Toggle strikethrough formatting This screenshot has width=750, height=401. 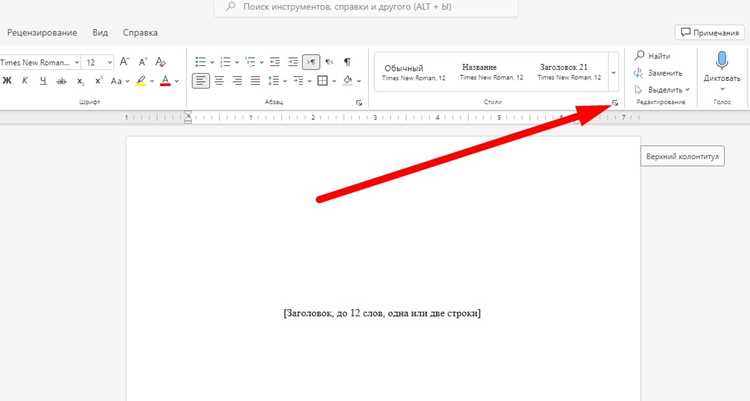[x=62, y=81]
